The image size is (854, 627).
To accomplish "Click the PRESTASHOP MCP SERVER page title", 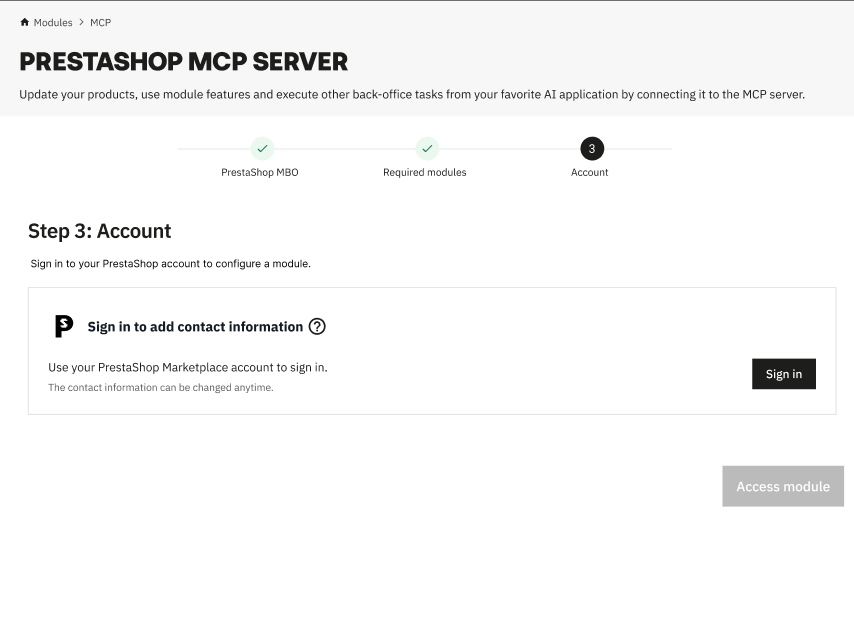I will point(184,61).
